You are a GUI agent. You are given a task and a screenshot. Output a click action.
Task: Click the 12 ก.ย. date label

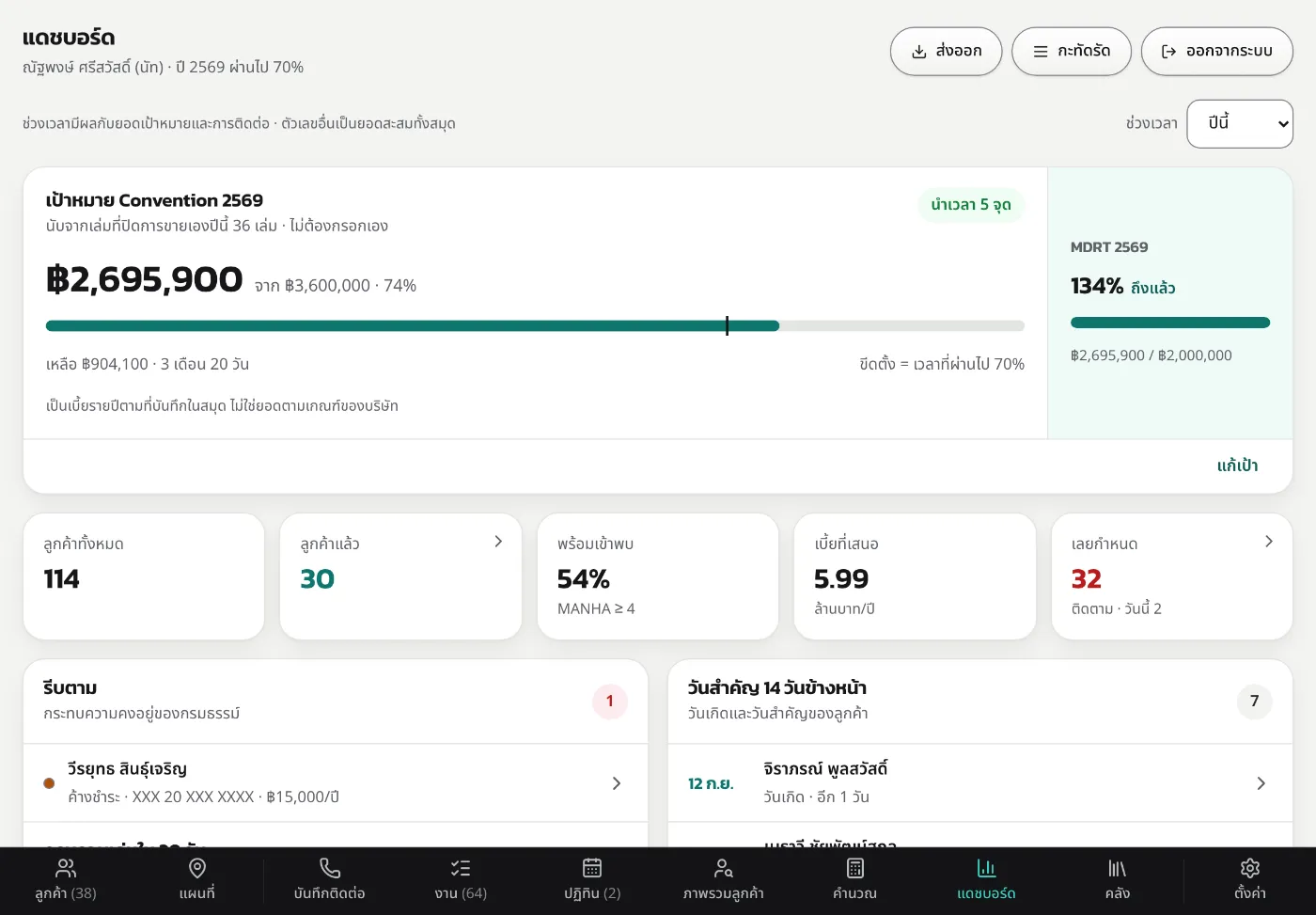coord(711,783)
